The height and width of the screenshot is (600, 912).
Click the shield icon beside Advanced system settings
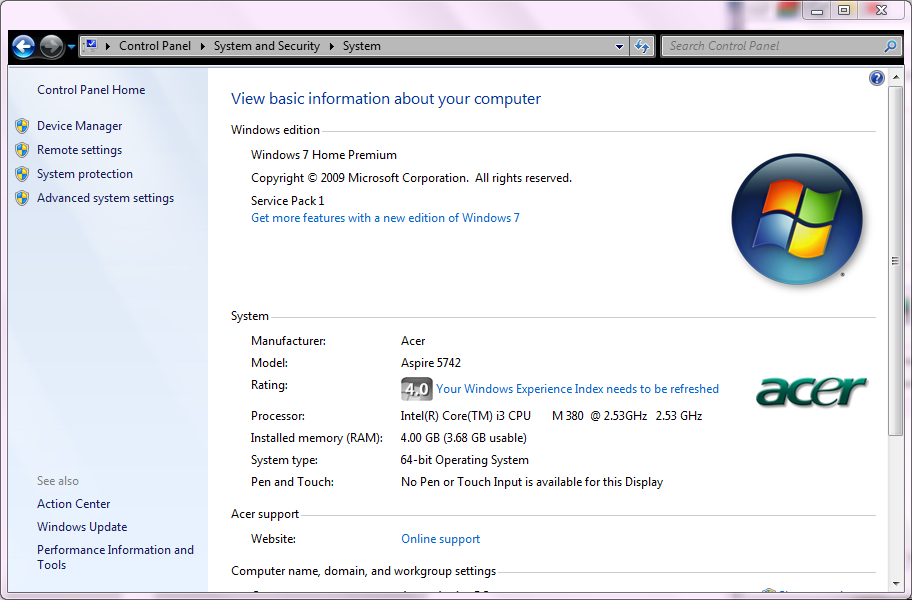[22, 198]
